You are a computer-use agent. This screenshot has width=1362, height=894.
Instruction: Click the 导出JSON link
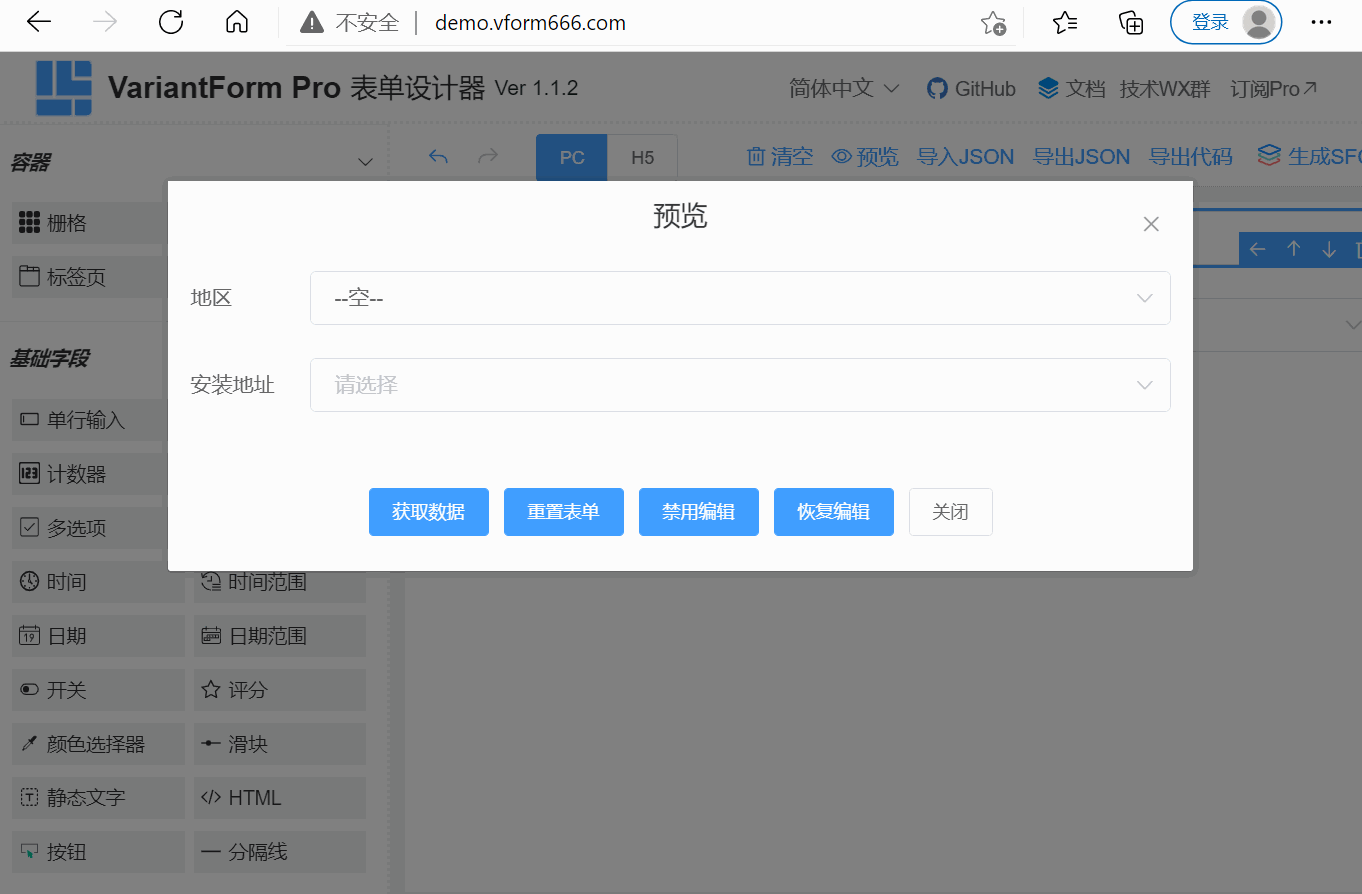click(x=1081, y=156)
